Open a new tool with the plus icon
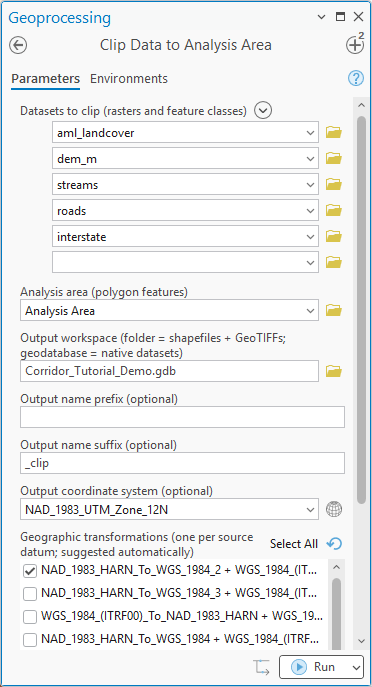The width and height of the screenshot is (372, 687). tap(354, 45)
